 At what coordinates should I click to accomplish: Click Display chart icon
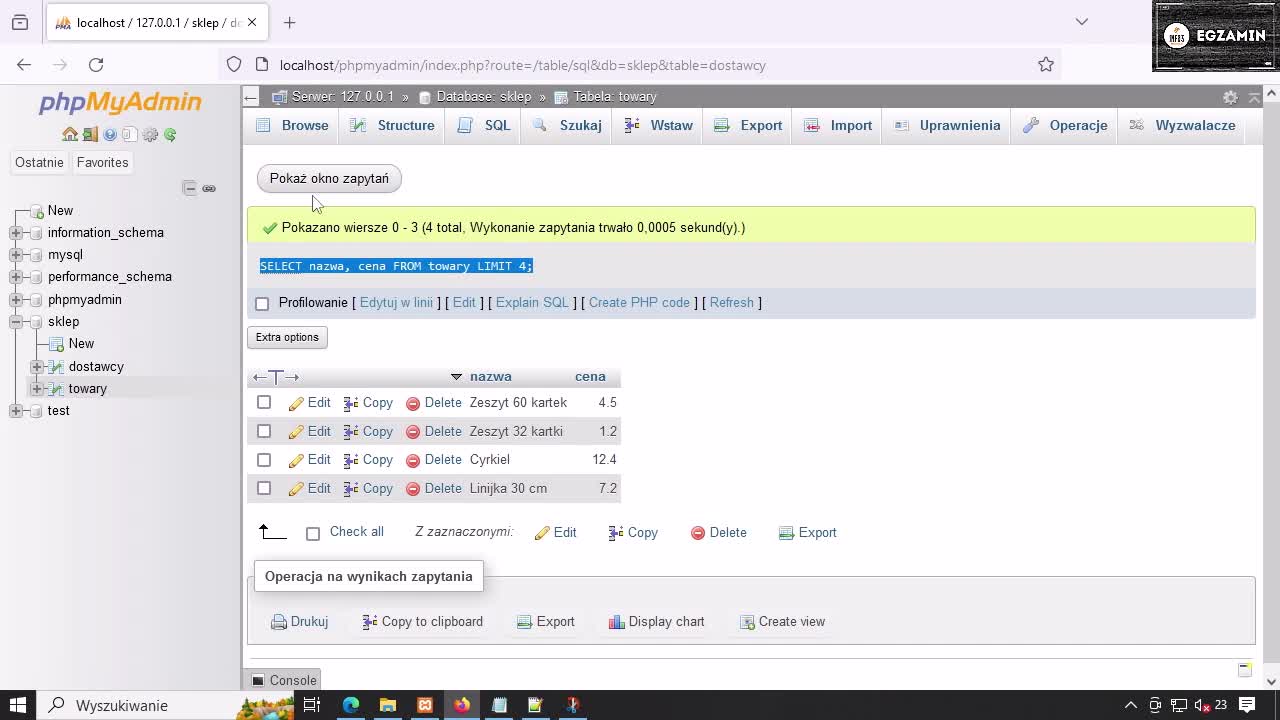pyautogui.click(x=617, y=622)
